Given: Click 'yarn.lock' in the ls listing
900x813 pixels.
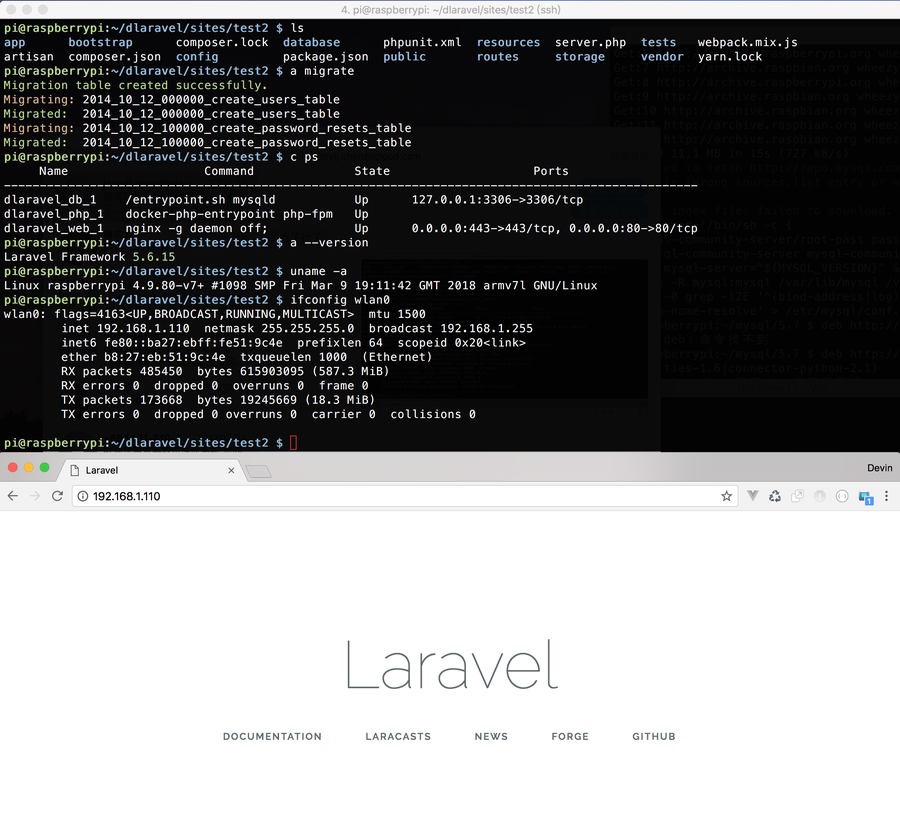Looking at the screenshot, I should [730, 57].
